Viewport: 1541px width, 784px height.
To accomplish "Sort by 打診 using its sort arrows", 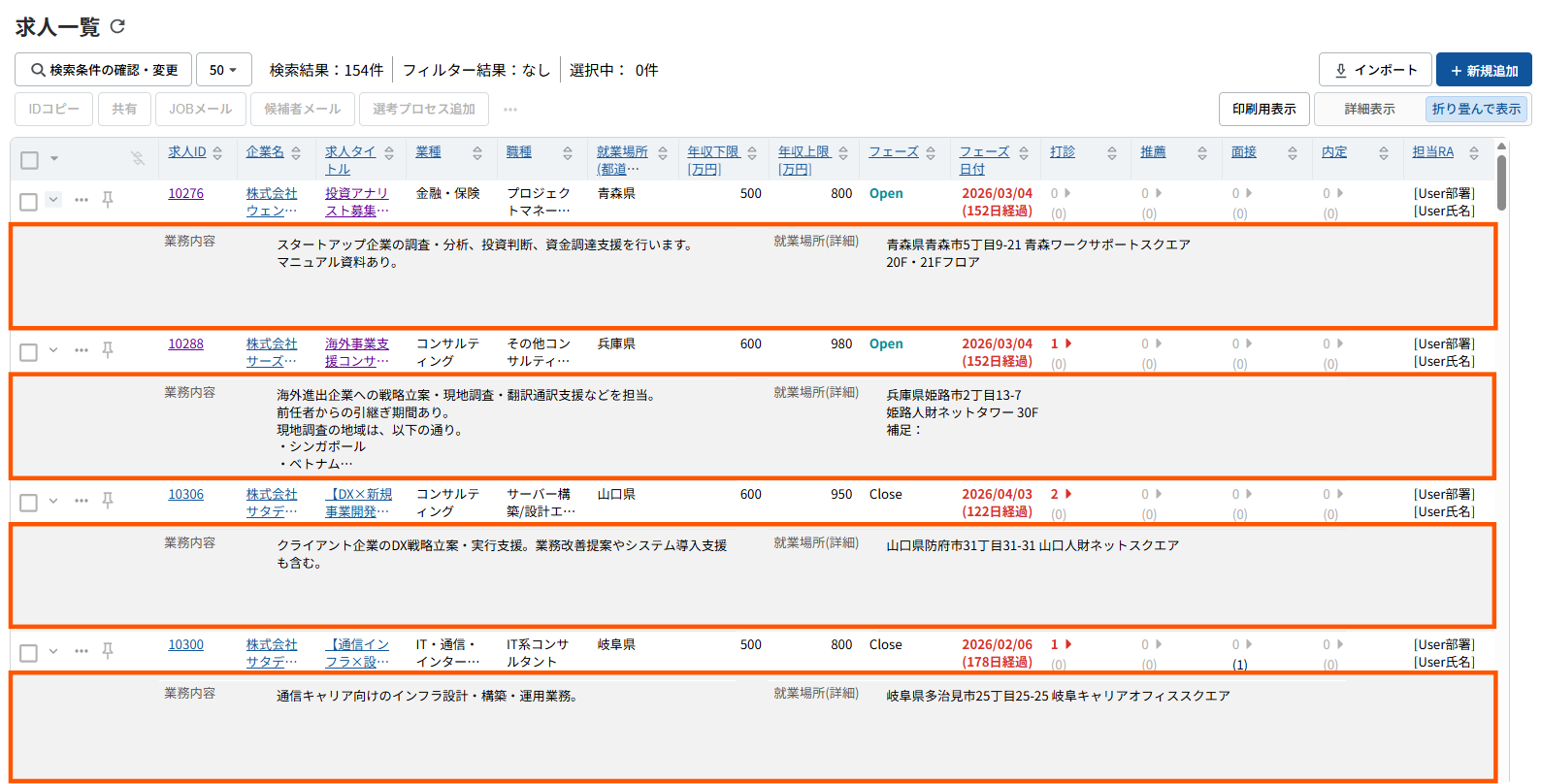I will pyautogui.click(x=1112, y=152).
